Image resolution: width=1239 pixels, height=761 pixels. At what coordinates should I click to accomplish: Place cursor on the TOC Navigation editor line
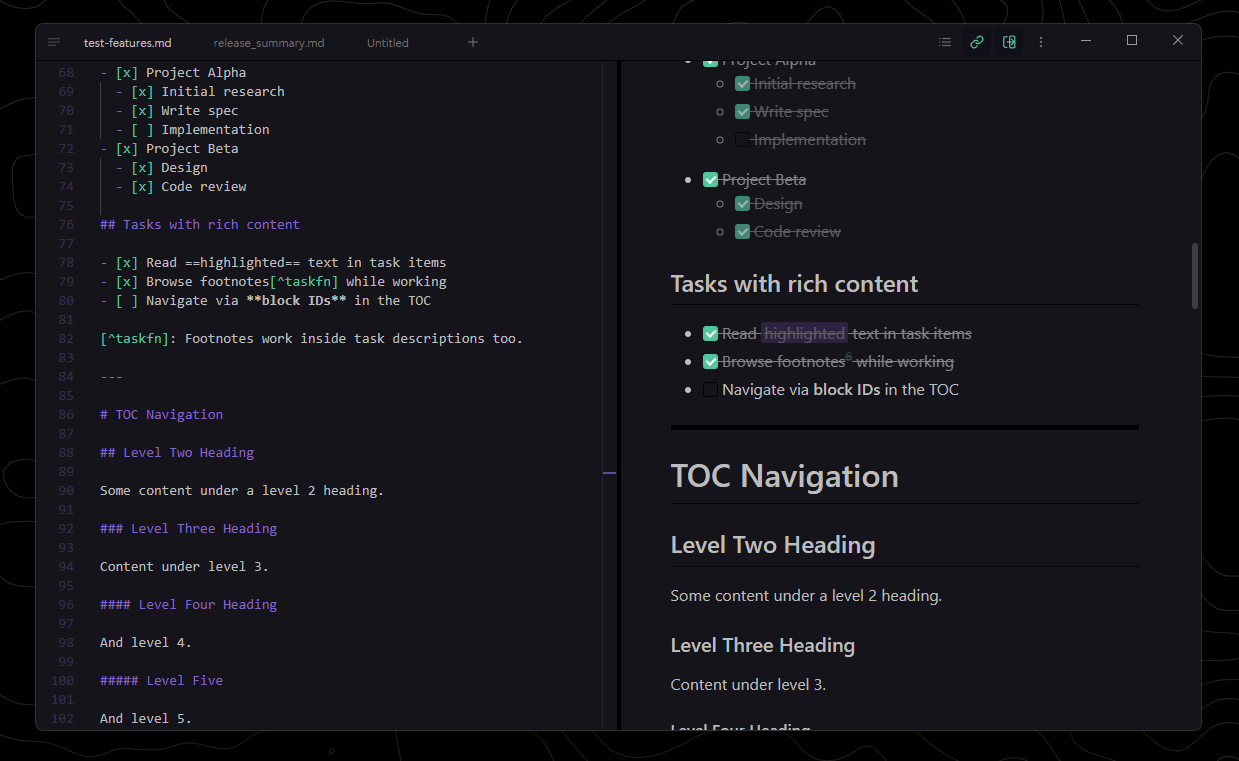coord(162,413)
